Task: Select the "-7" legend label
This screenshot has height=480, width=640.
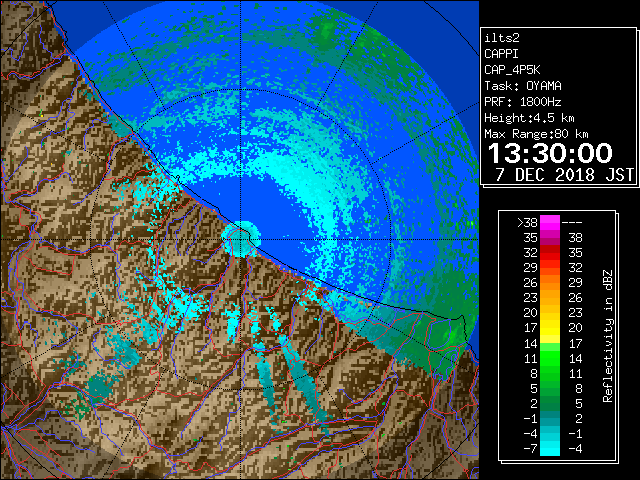Action: pyautogui.click(x=530, y=449)
